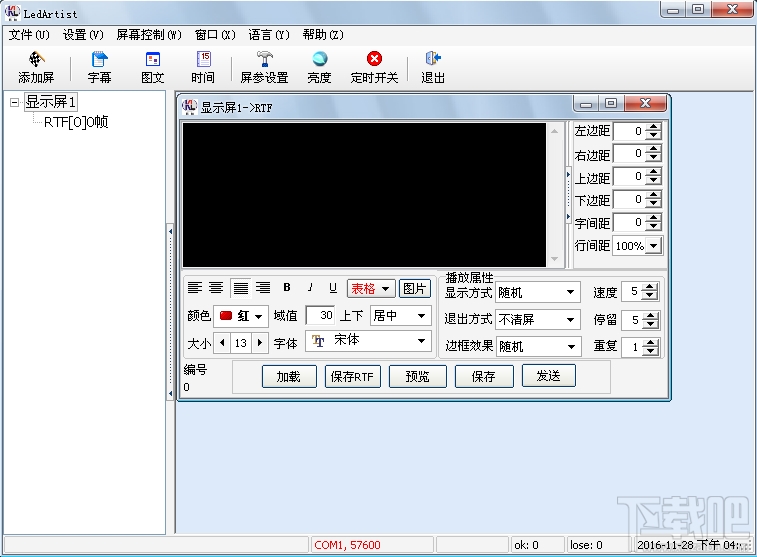Click the Picture (图片) button
The width and height of the screenshot is (757, 557).
pos(414,289)
